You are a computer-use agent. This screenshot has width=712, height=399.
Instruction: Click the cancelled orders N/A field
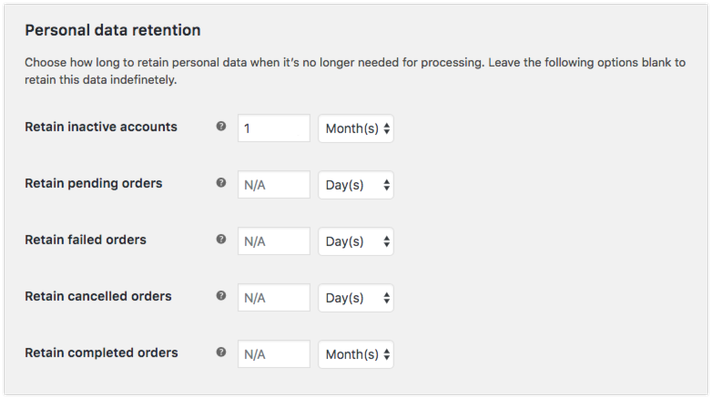point(274,298)
